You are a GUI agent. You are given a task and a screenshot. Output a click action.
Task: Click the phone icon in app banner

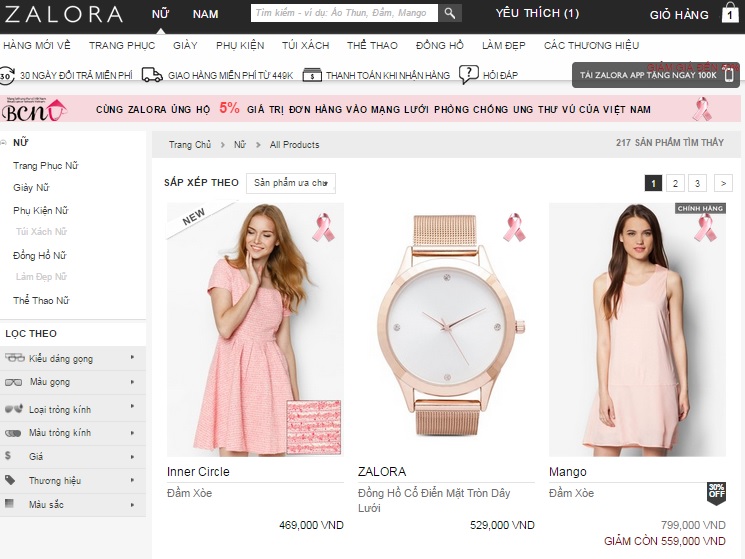(x=729, y=75)
